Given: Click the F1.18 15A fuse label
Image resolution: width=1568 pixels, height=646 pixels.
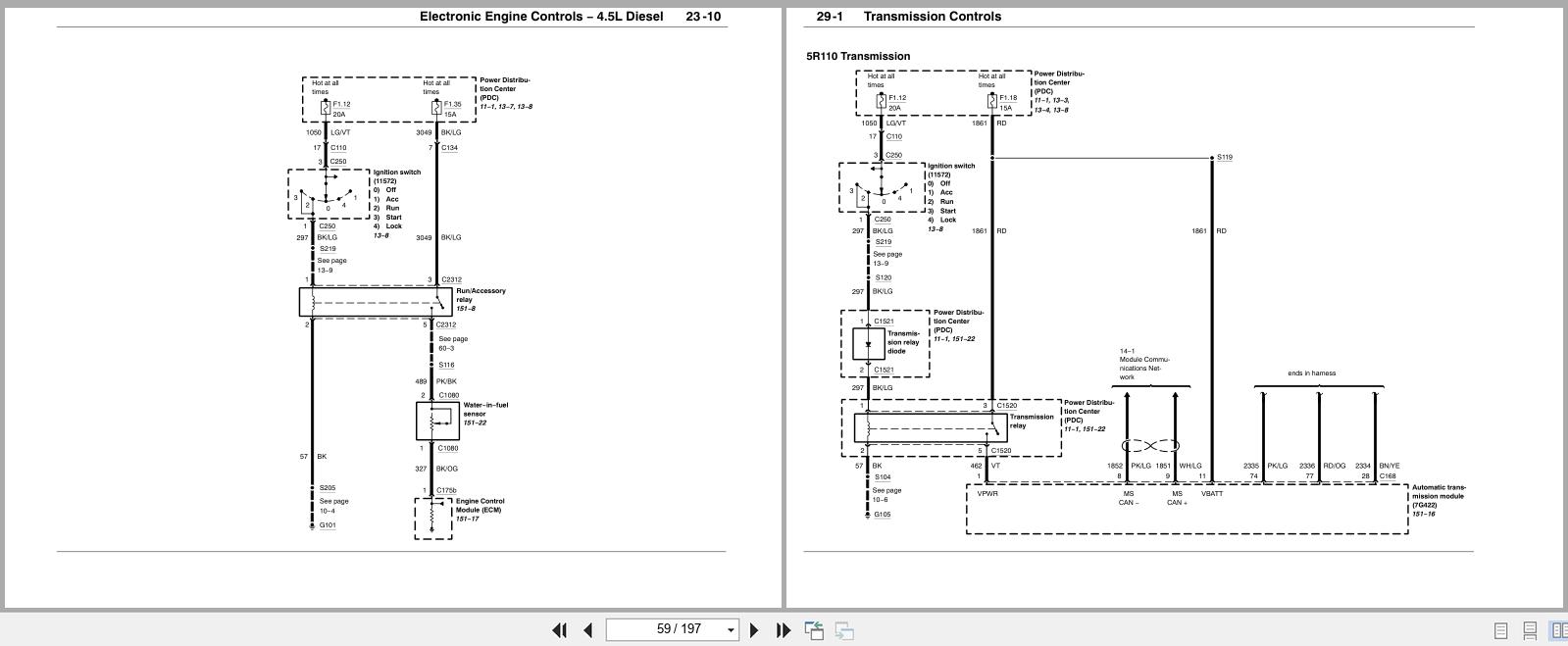Looking at the screenshot, I should (x=1007, y=102).
